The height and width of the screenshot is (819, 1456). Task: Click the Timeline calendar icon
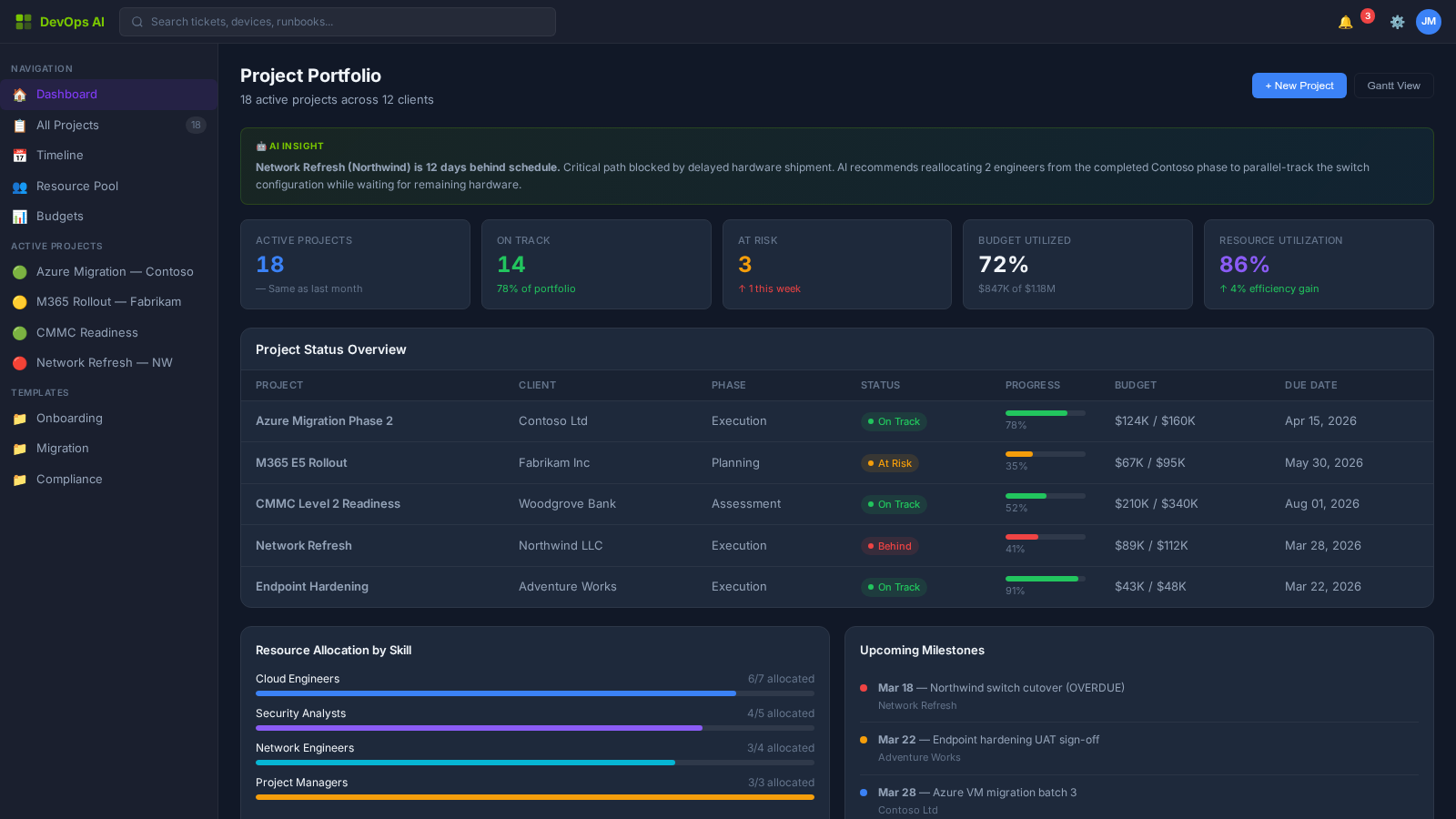tap(19, 155)
